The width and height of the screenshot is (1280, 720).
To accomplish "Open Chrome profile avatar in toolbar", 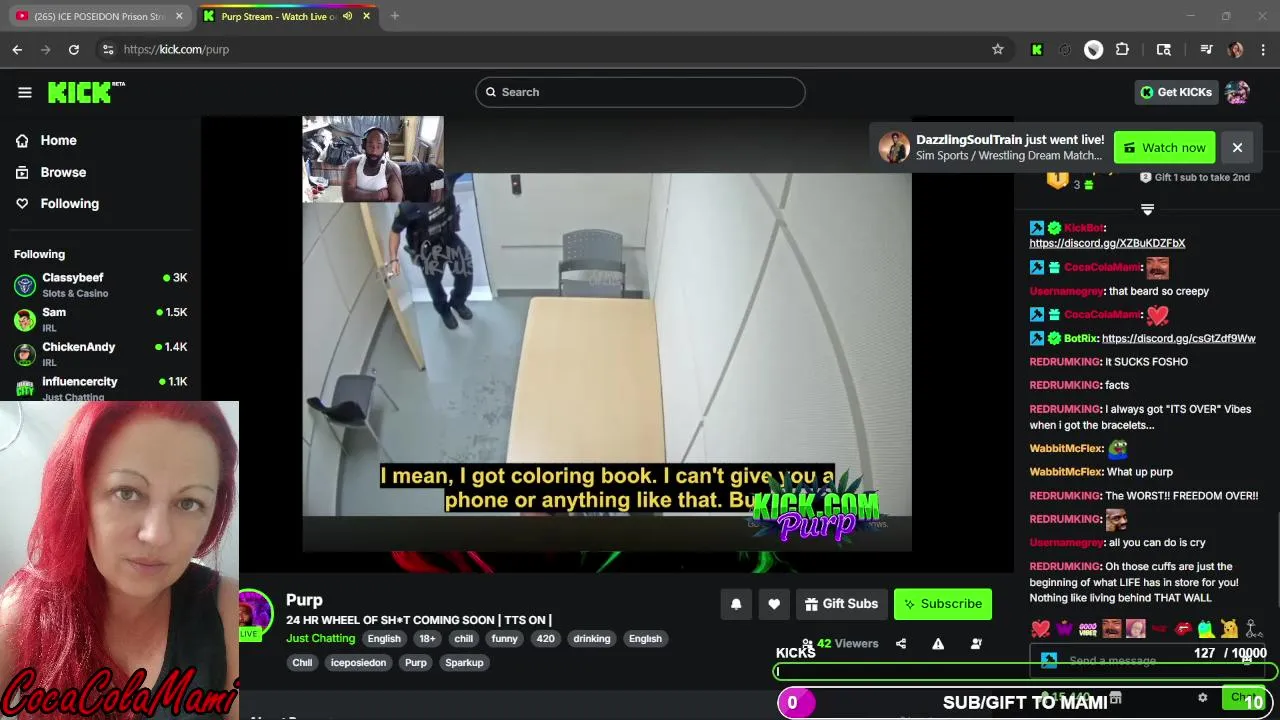I will click(x=1235, y=49).
